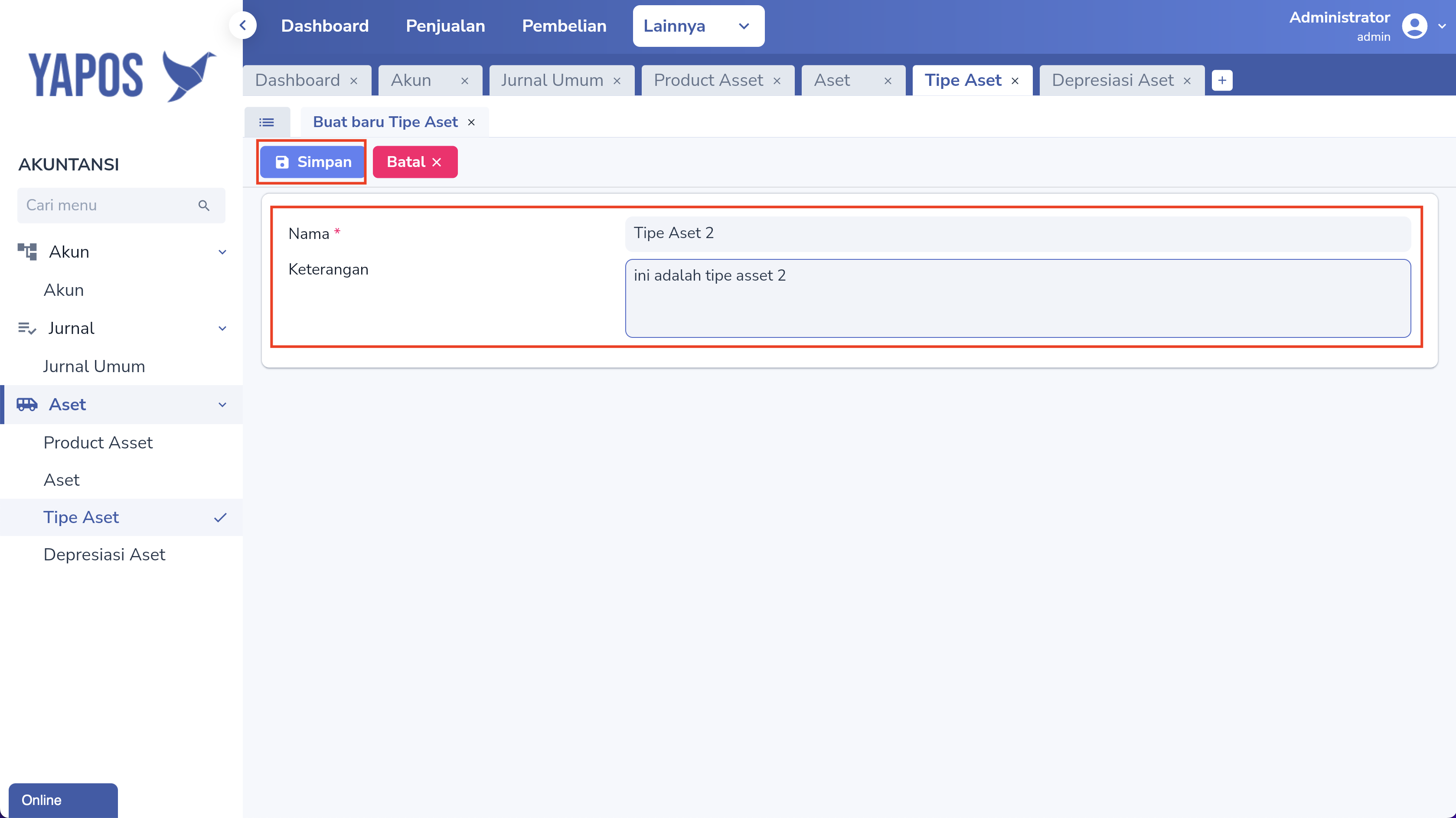Image resolution: width=1456 pixels, height=818 pixels.
Task: Collapse the Aset sidebar group chevron
Action: click(x=223, y=405)
